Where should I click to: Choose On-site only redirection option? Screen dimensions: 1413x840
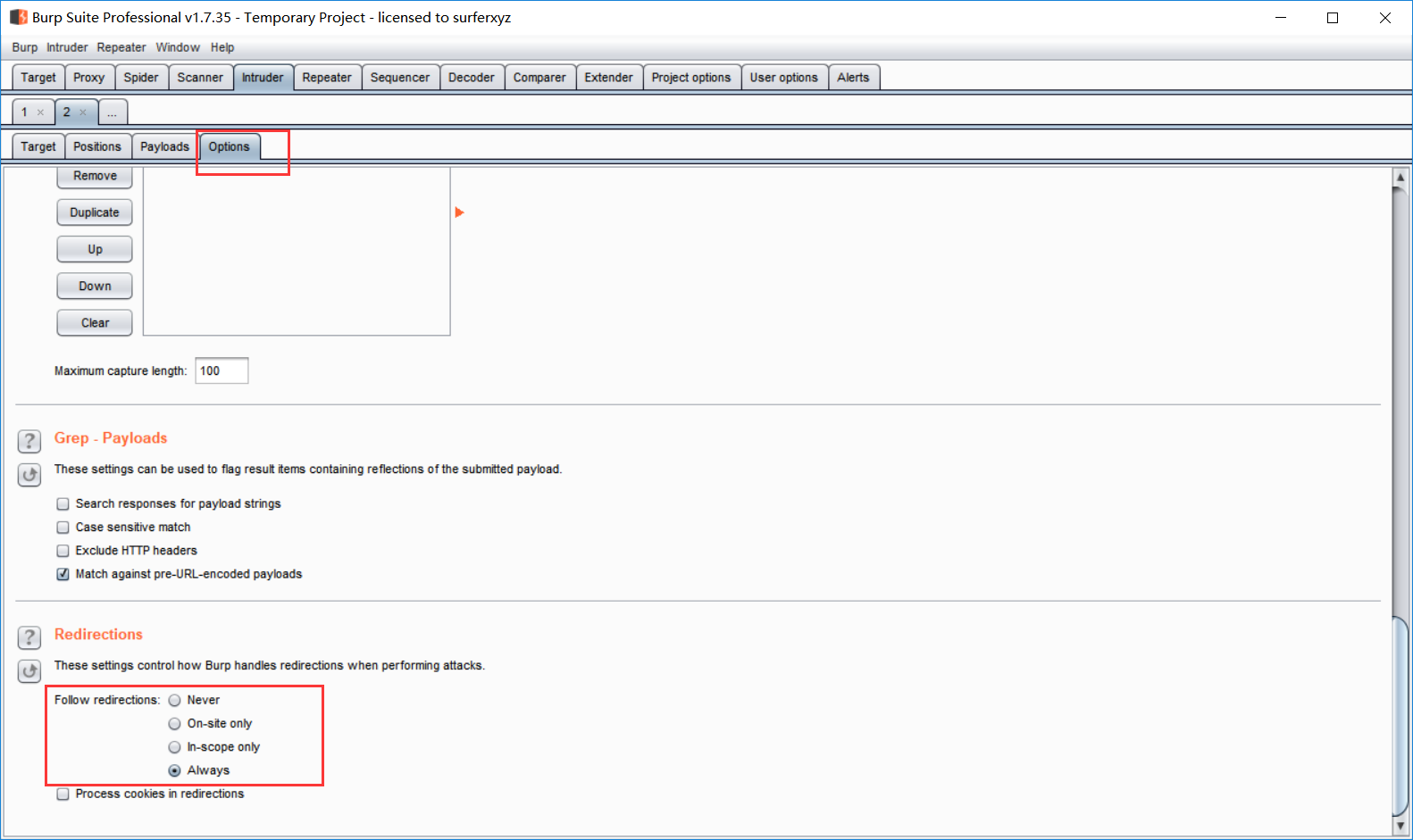174,724
